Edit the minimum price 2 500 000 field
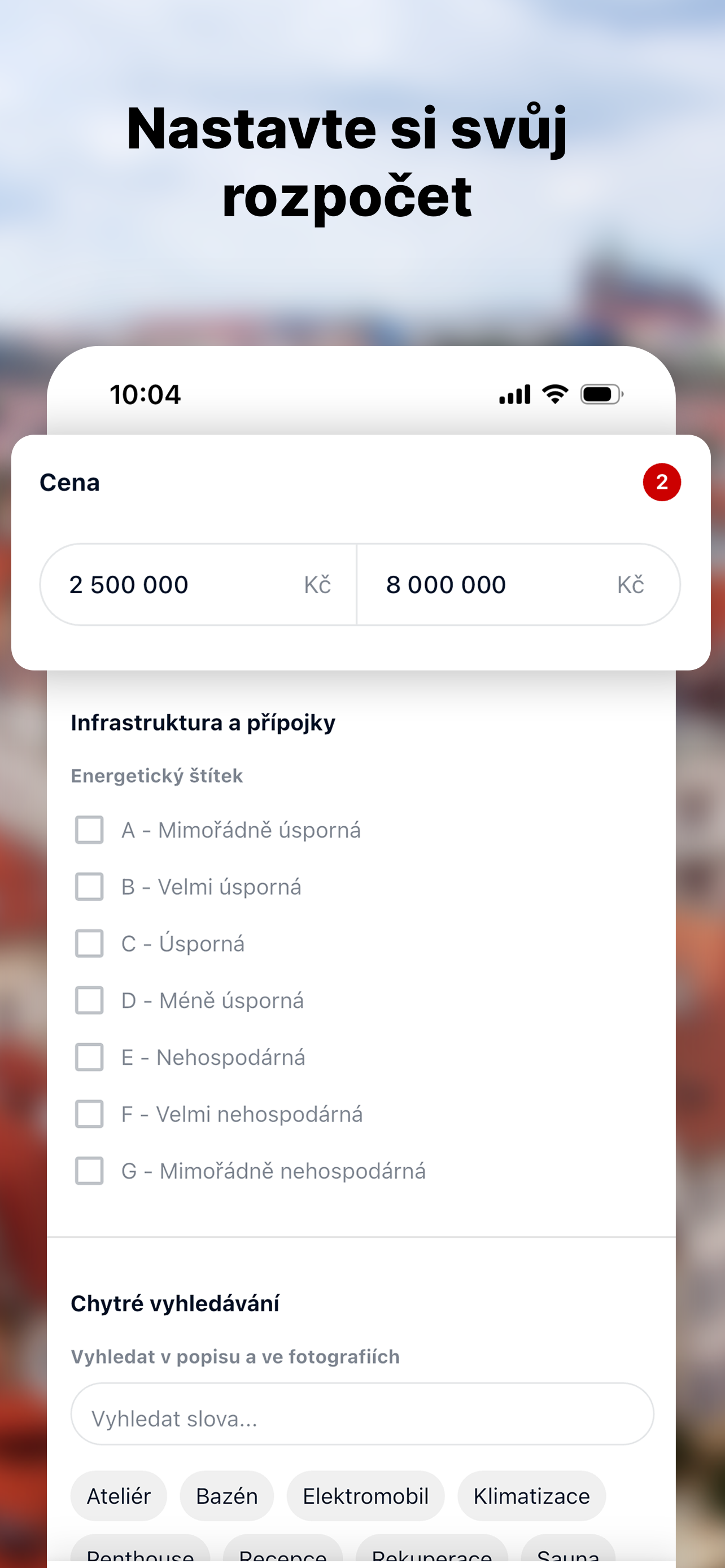Viewport: 725px width, 1568px height. point(182,584)
